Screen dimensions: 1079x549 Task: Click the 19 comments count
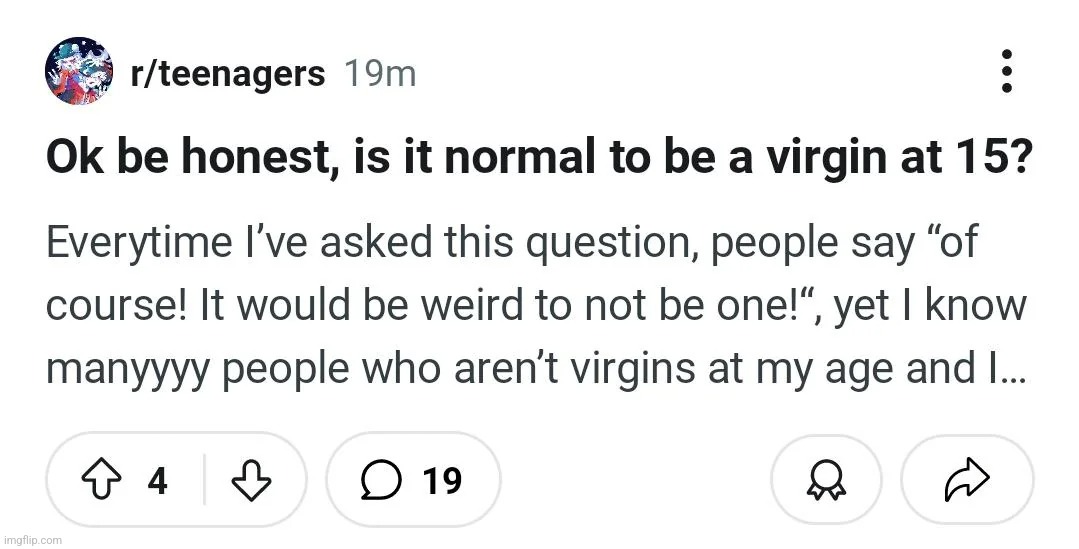tap(442, 480)
